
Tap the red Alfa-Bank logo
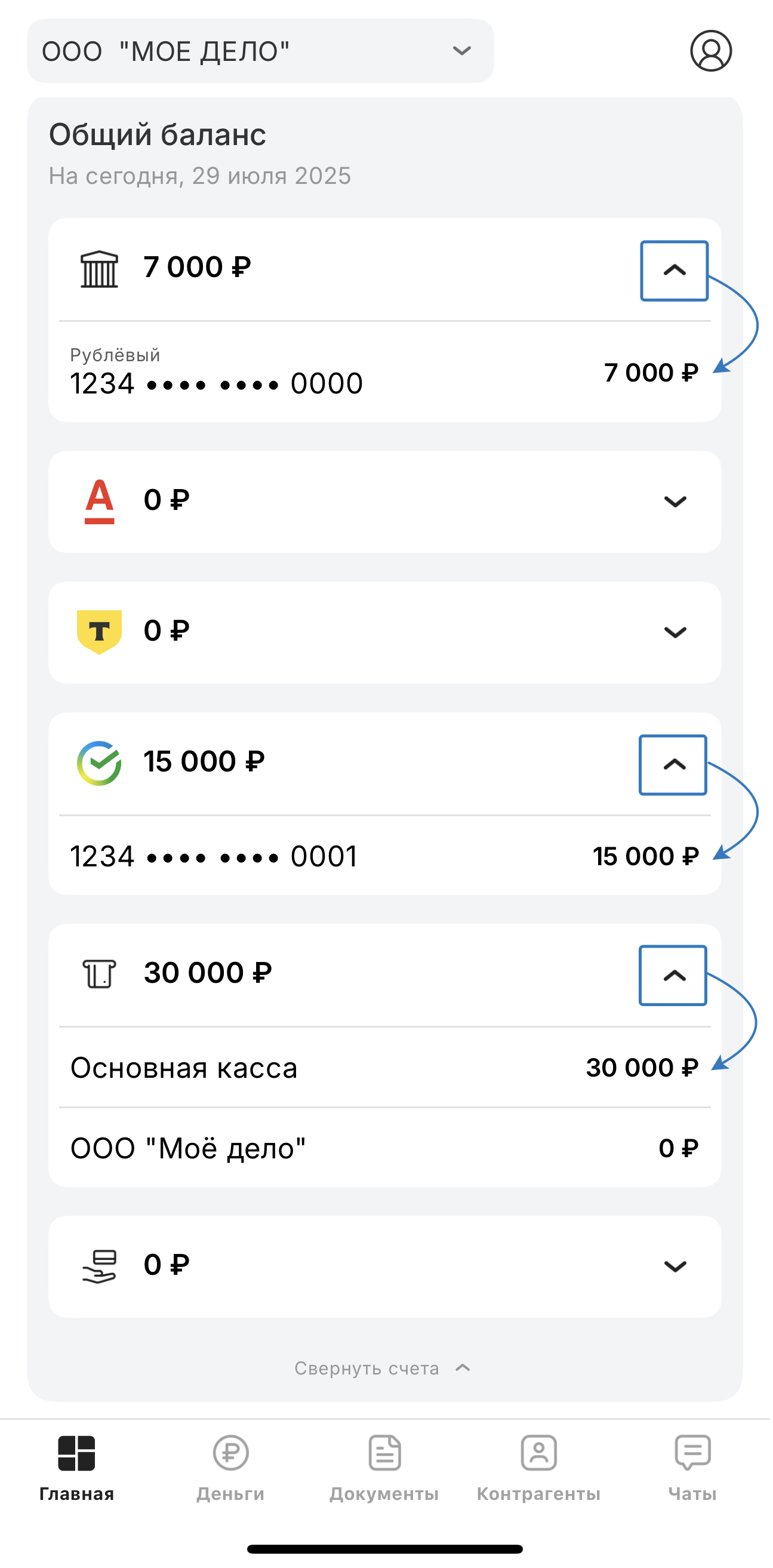coord(99,502)
